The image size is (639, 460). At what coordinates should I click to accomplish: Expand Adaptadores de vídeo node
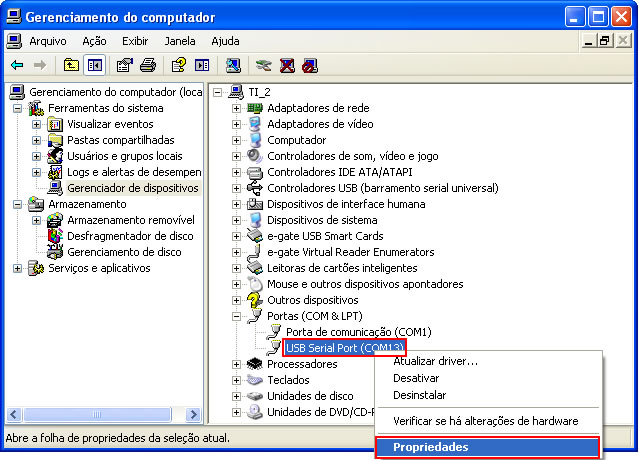(x=236, y=124)
